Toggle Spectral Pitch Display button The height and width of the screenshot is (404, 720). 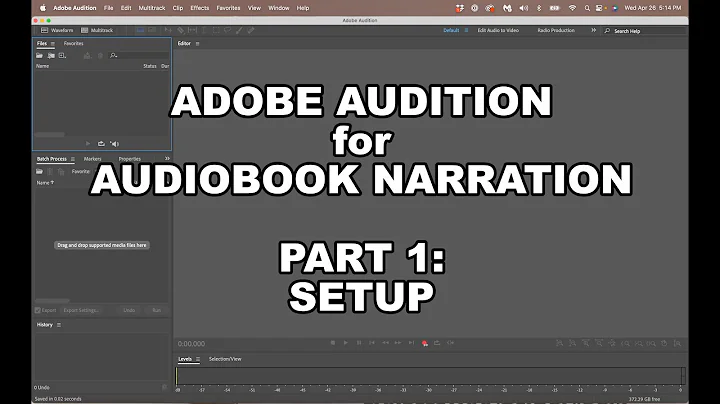pos(152,30)
